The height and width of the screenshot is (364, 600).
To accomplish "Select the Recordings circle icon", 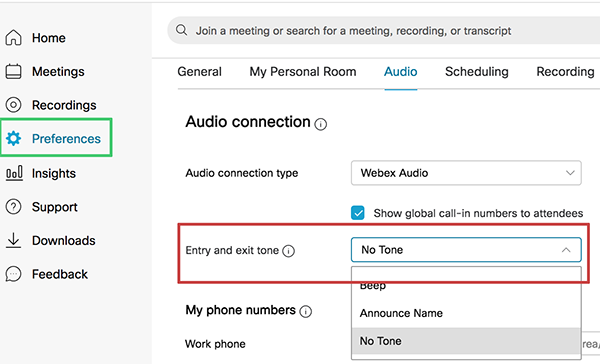I will pyautogui.click(x=13, y=104).
